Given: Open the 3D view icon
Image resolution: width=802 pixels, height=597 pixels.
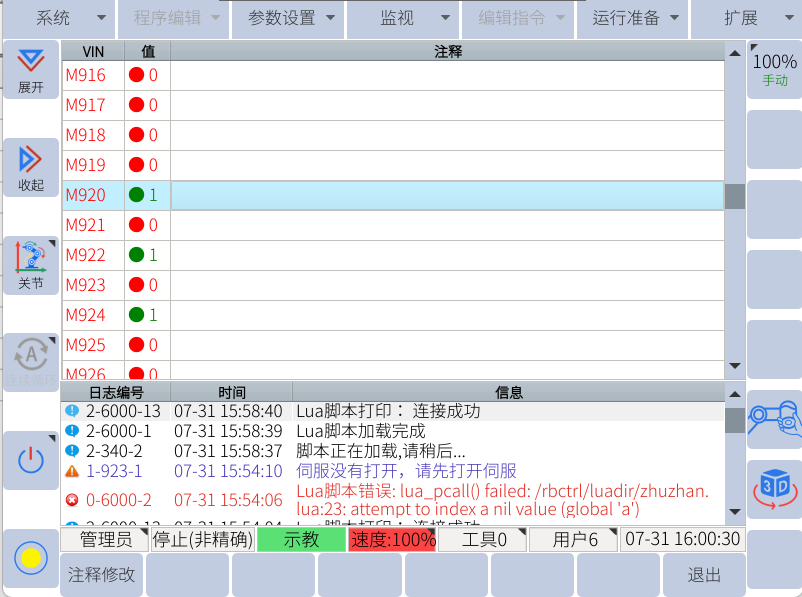Looking at the screenshot, I should tap(774, 488).
